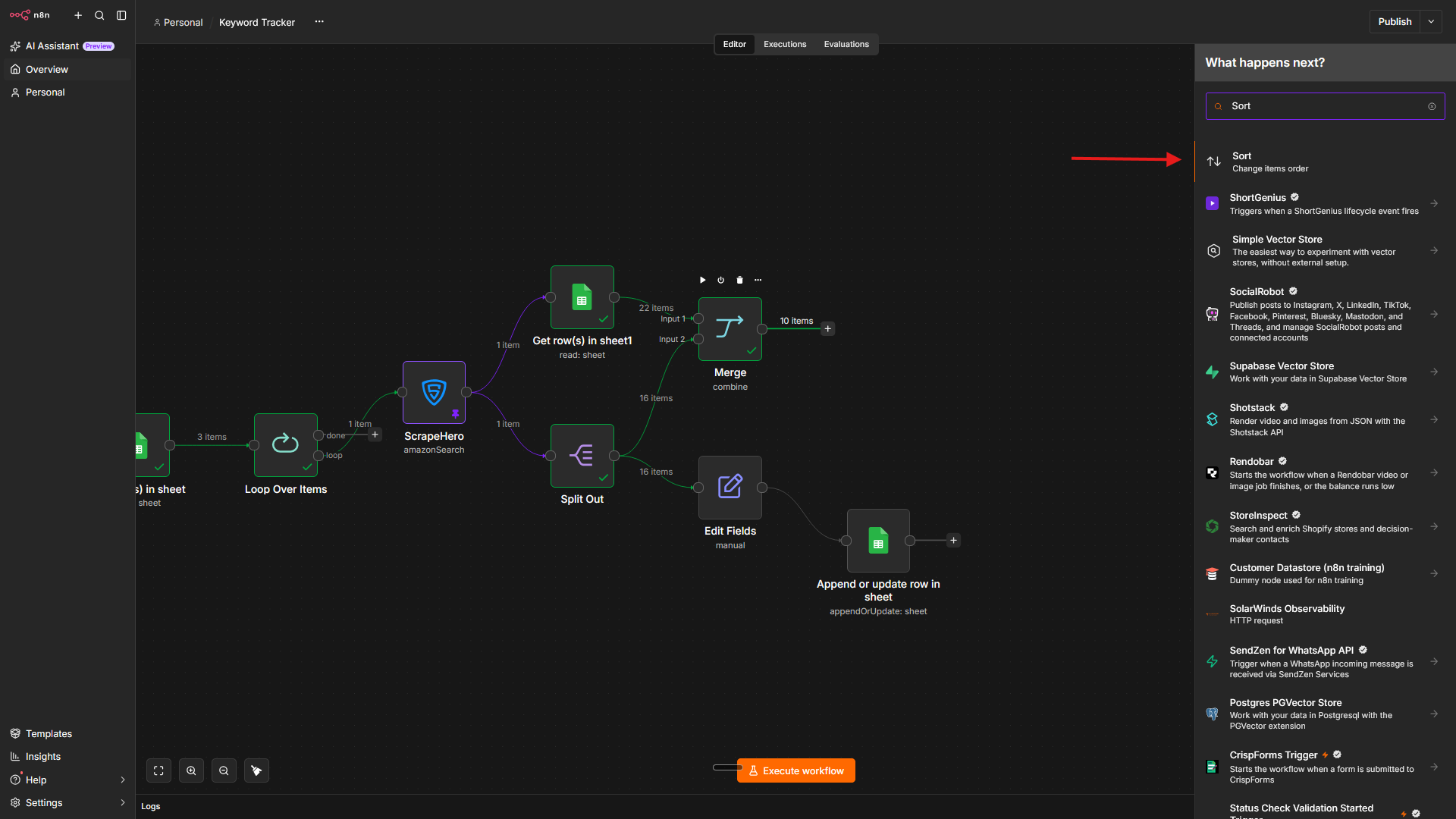The image size is (1456, 819).
Task: Switch to the Executions tab
Action: tap(785, 44)
